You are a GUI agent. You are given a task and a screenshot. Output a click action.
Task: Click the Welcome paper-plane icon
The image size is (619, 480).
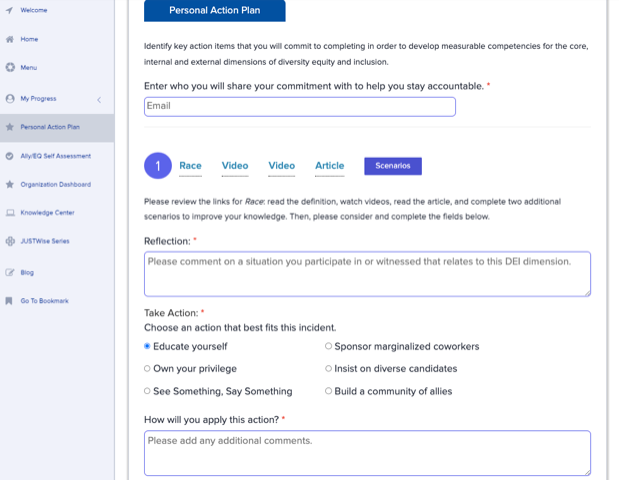[x=9, y=10]
